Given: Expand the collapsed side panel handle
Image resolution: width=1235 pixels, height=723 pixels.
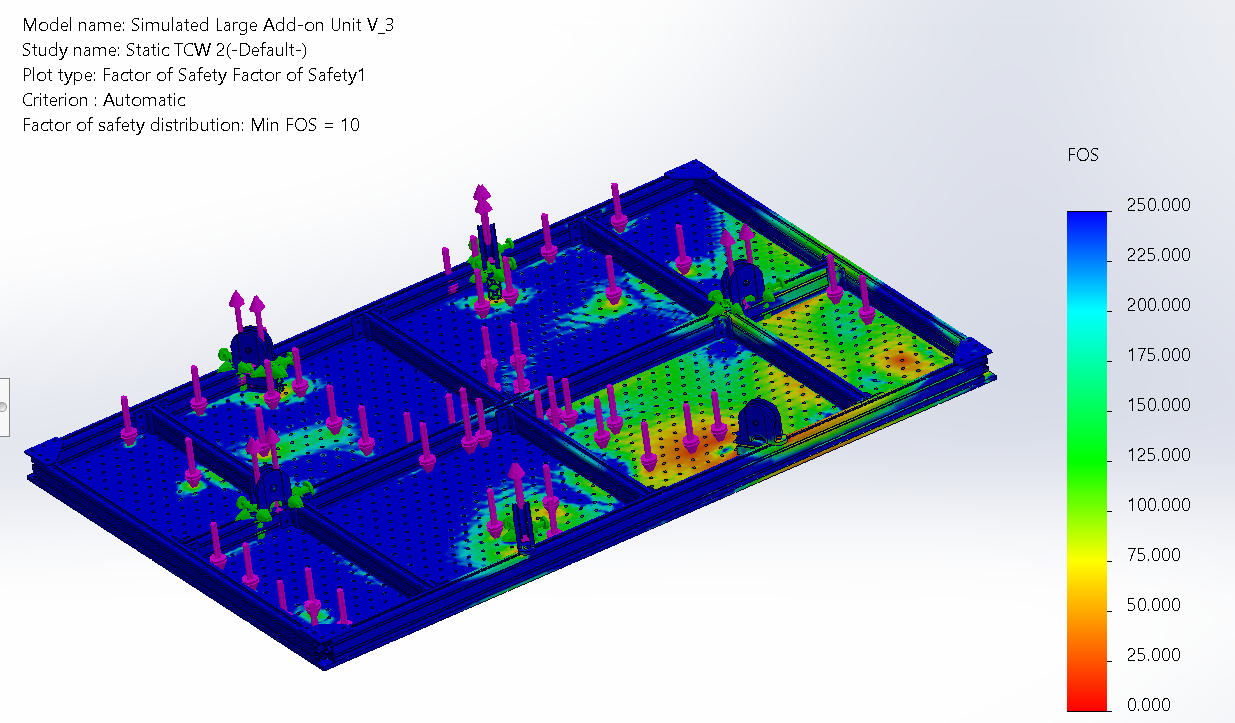Looking at the screenshot, I should (x=4, y=407).
